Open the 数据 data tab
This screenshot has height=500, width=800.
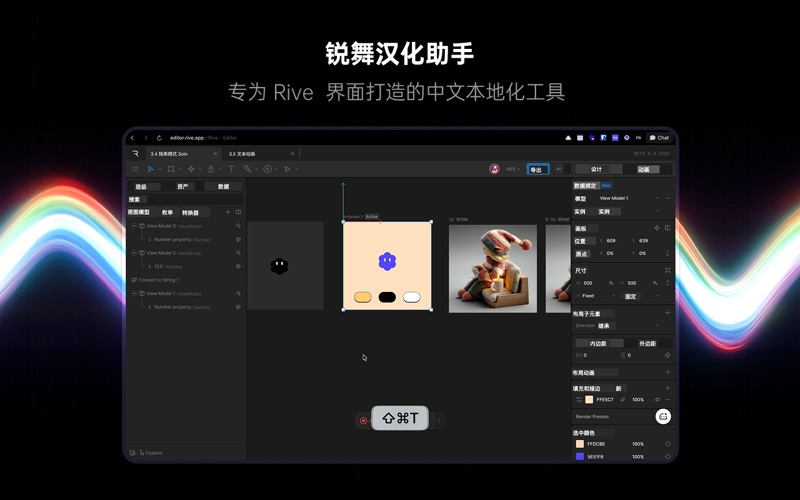pyautogui.click(x=223, y=186)
